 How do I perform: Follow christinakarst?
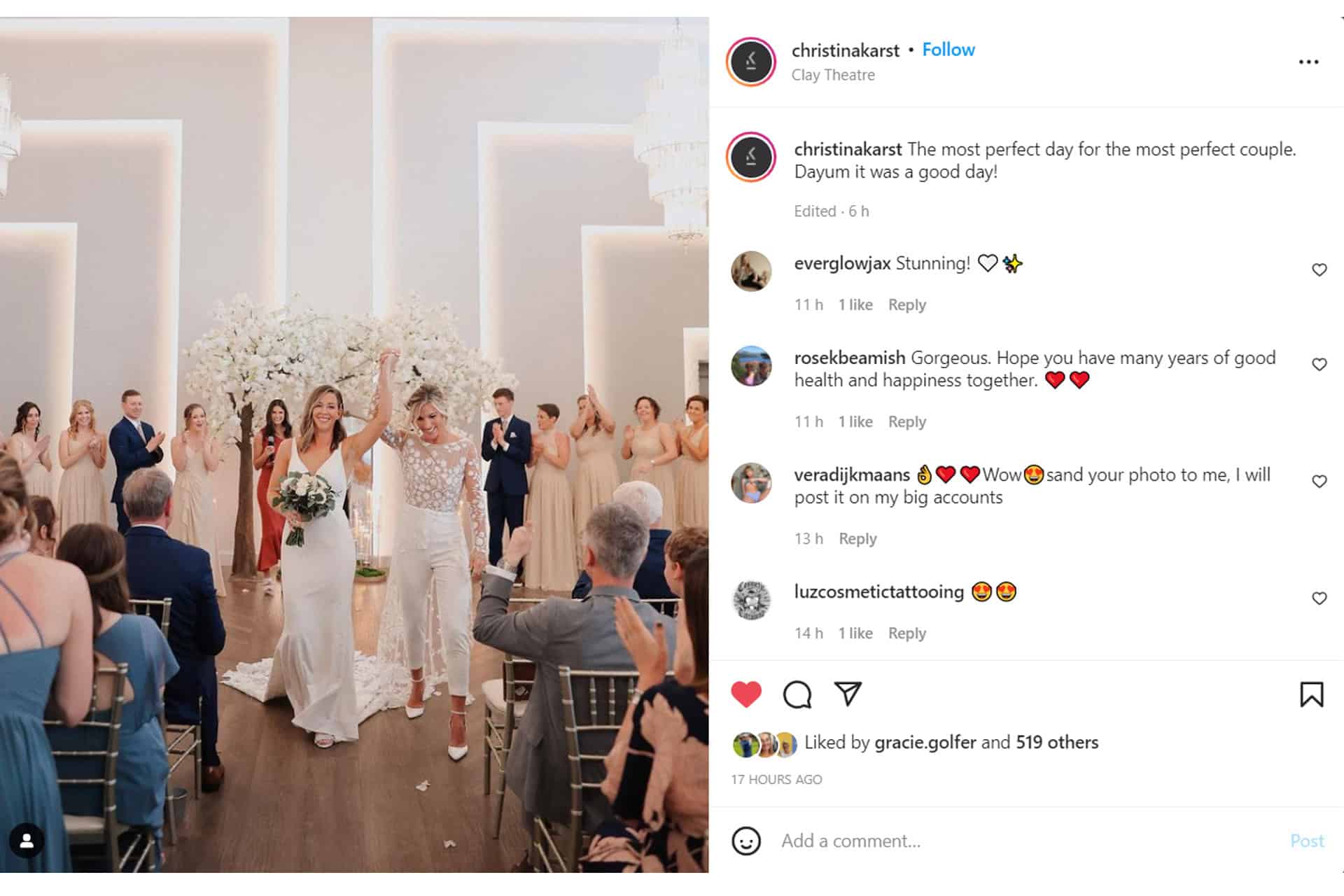click(x=948, y=50)
